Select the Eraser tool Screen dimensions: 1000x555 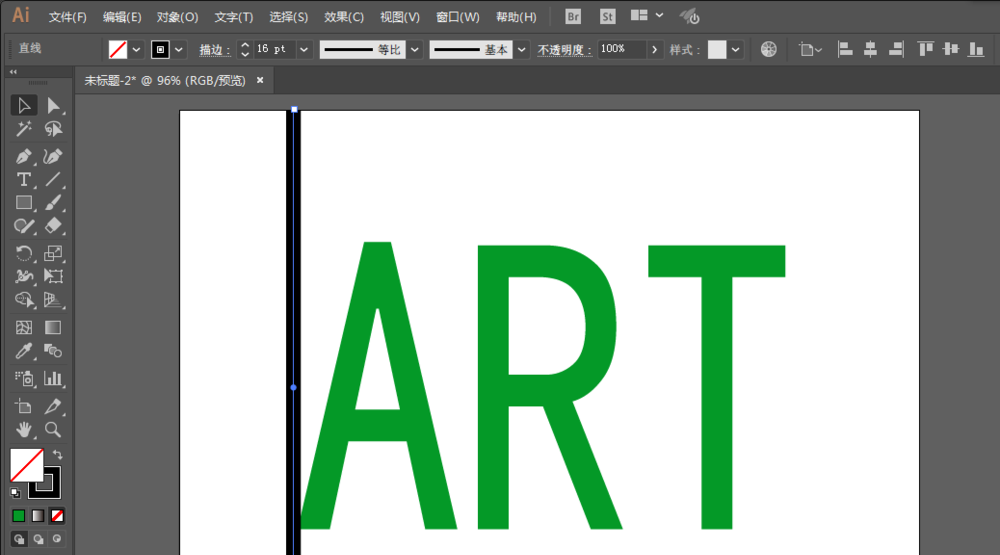point(53,226)
